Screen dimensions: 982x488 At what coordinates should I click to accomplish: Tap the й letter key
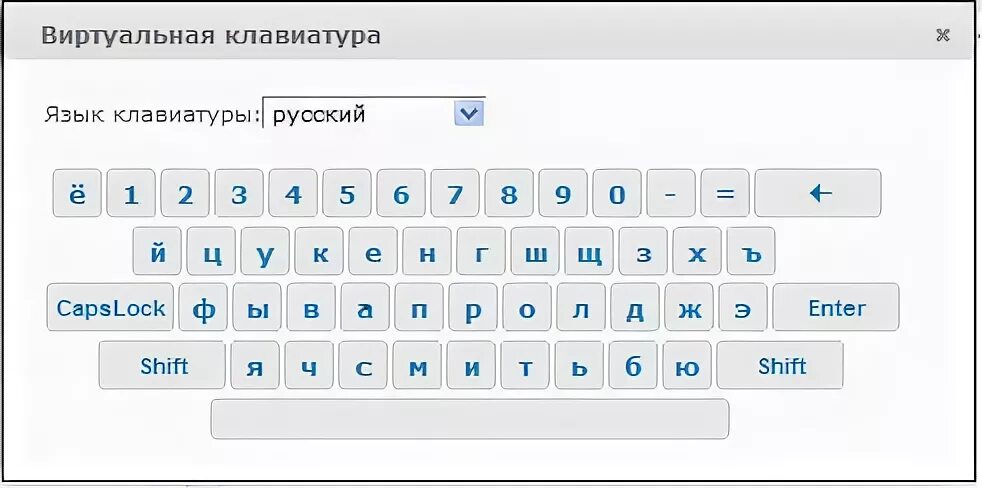pos(157,251)
